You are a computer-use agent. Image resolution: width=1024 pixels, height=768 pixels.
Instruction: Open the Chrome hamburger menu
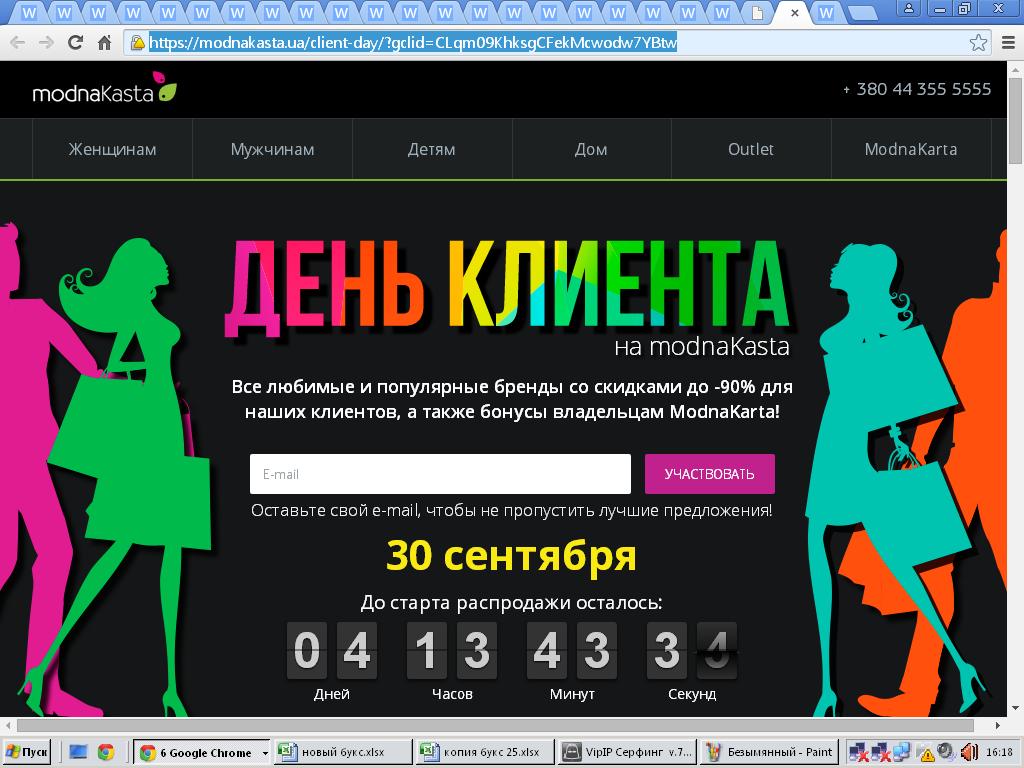(x=1008, y=43)
